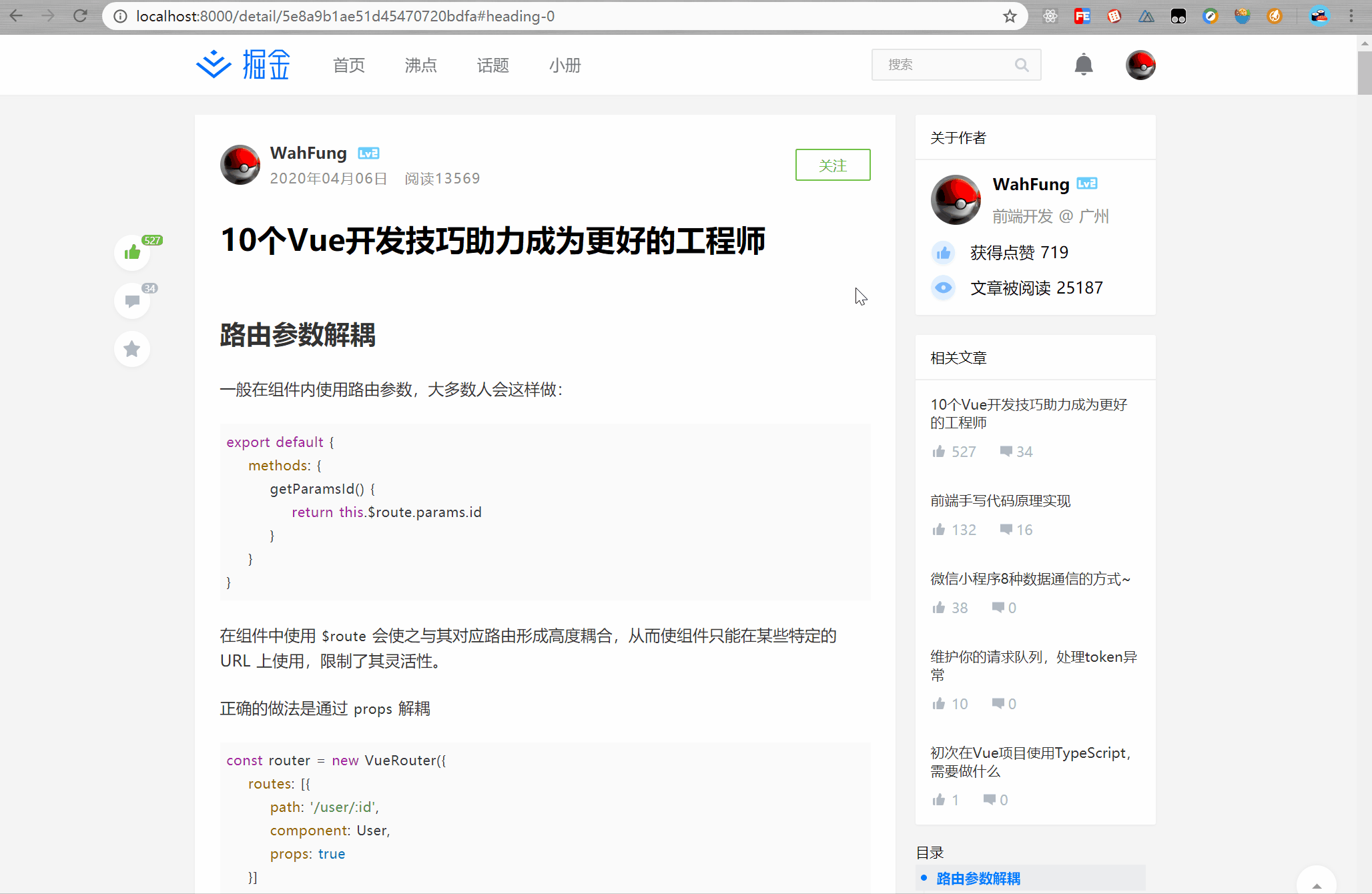Screen dimensions: 1372x894
Task: Open comments bubble showing 34
Action: pyautogui.click(x=132, y=301)
